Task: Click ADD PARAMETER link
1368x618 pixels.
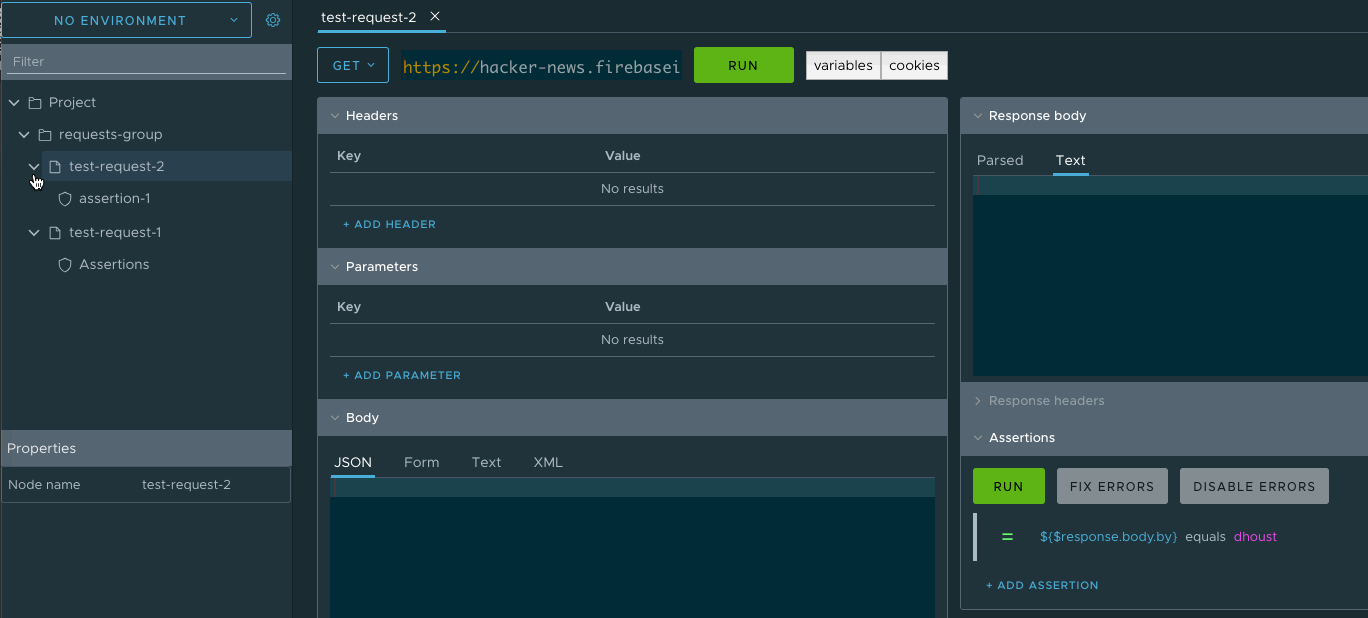Action: click(402, 376)
